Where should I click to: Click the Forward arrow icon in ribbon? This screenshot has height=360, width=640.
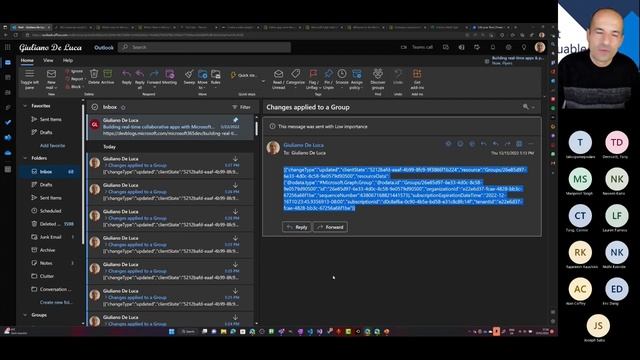(x=154, y=73)
